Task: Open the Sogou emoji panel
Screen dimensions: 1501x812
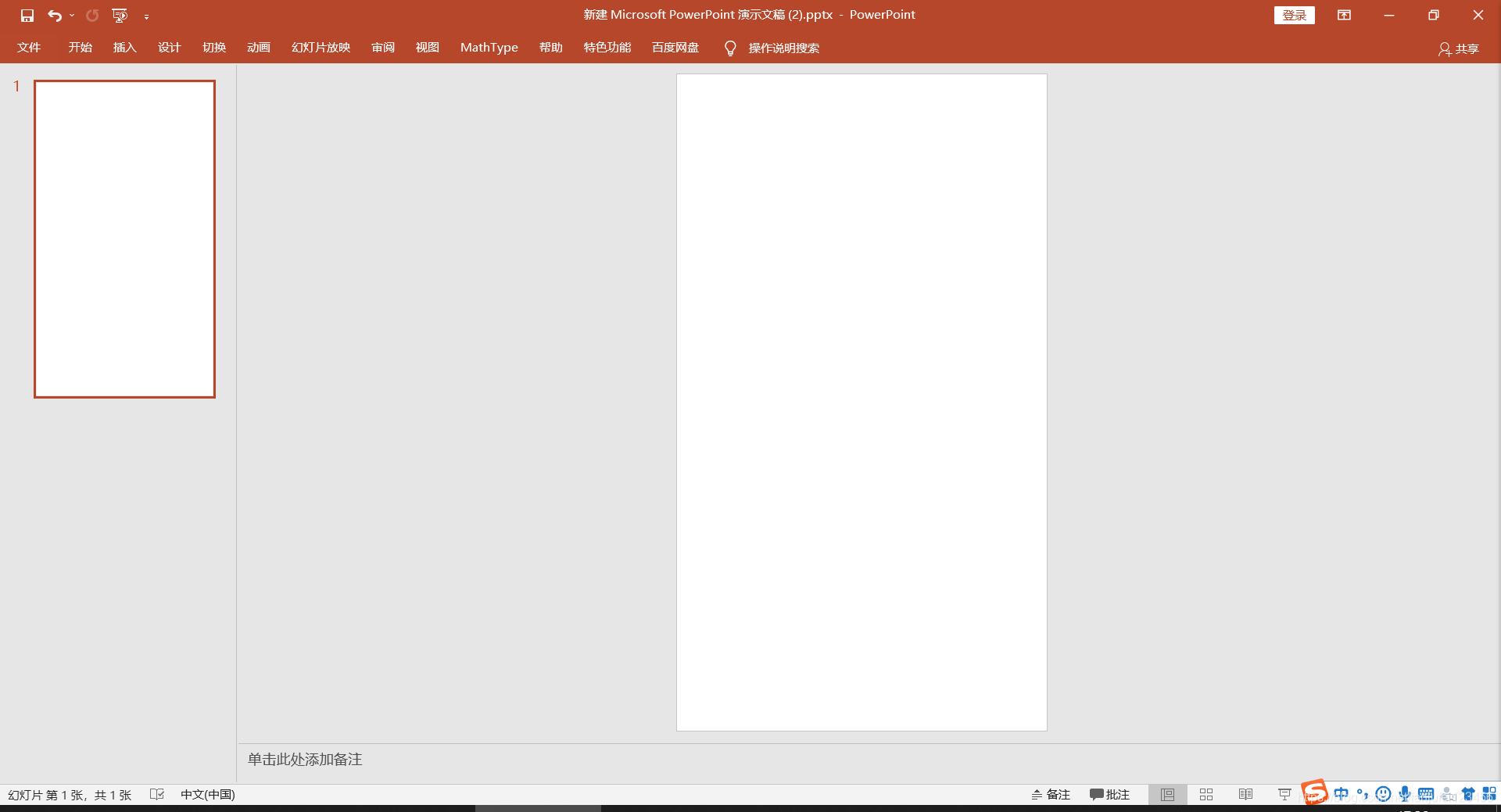Action: coord(1383,794)
